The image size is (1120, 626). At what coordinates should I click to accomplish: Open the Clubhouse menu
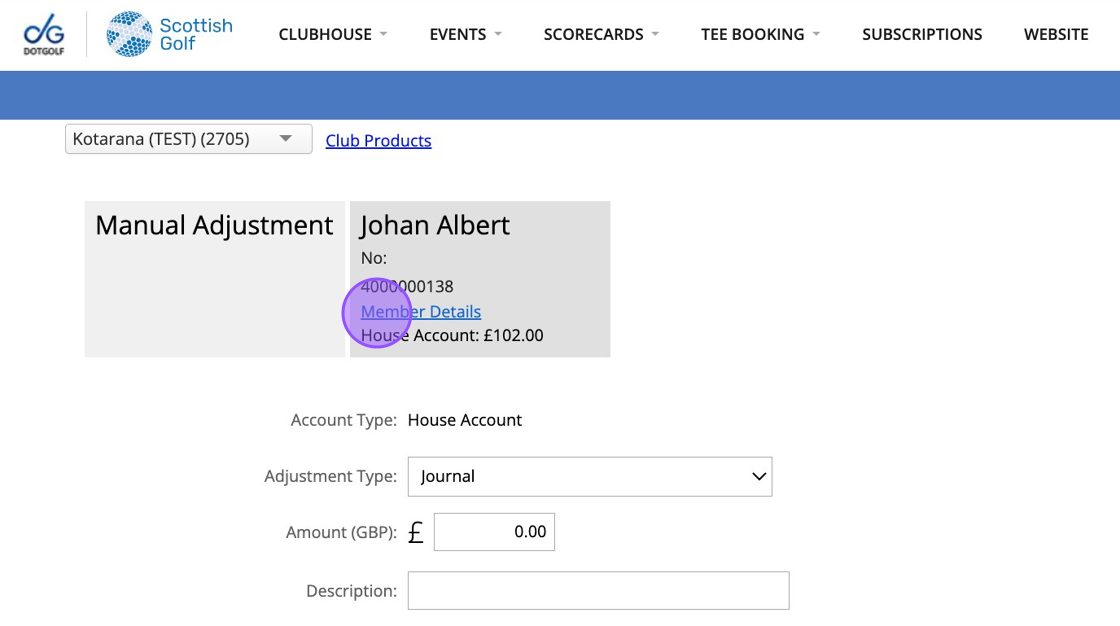pyautogui.click(x=332, y=34)
